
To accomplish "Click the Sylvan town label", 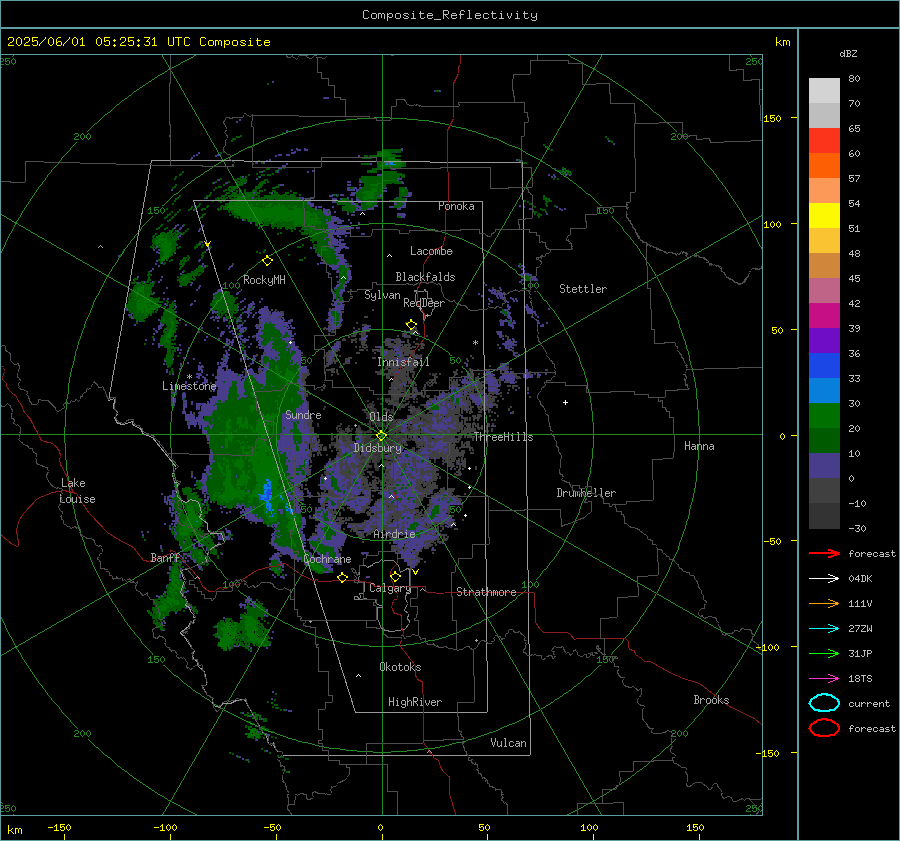I will click(382, 295).
